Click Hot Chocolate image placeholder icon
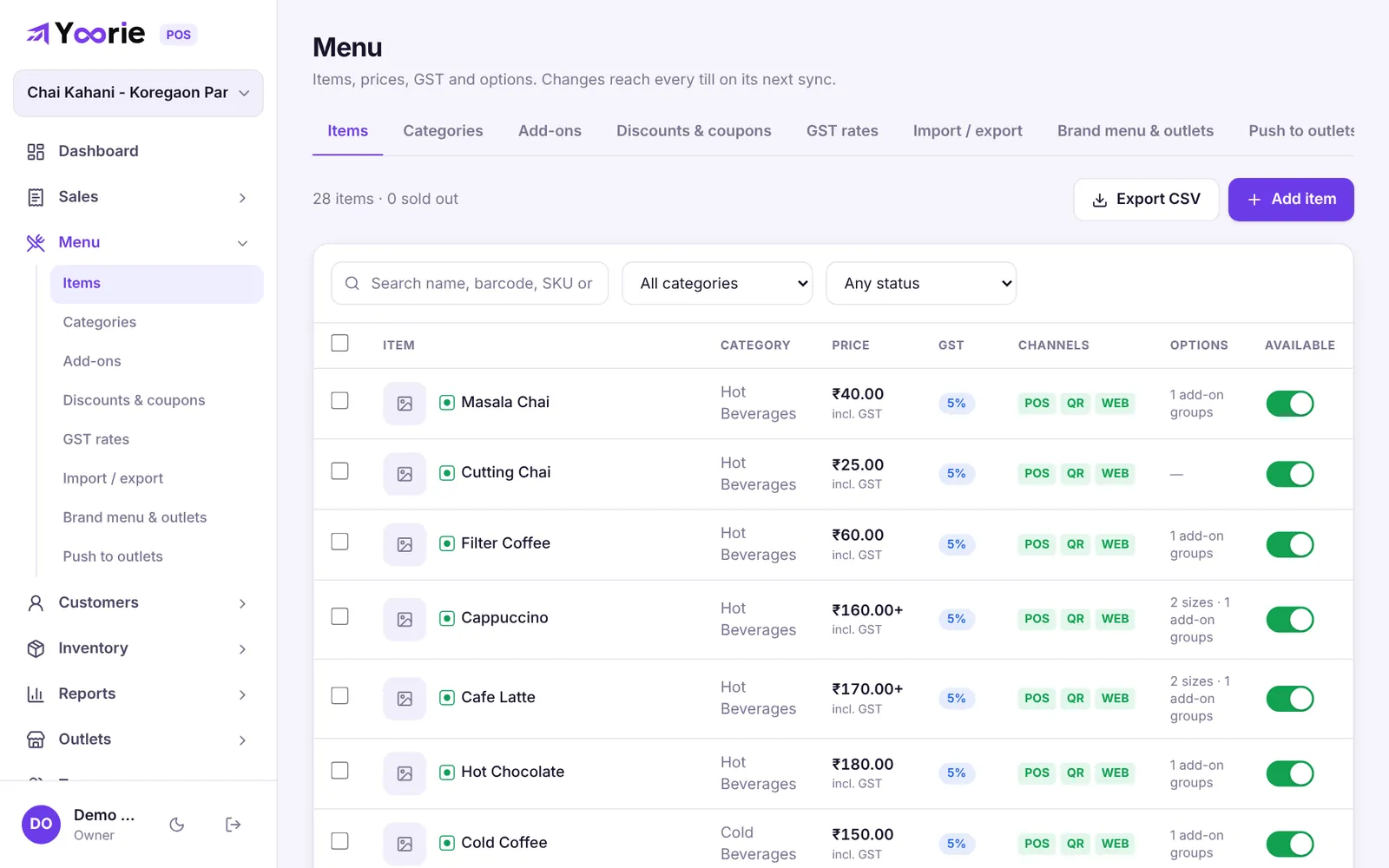The image size is (1389, 868). [x=405, y=773]
